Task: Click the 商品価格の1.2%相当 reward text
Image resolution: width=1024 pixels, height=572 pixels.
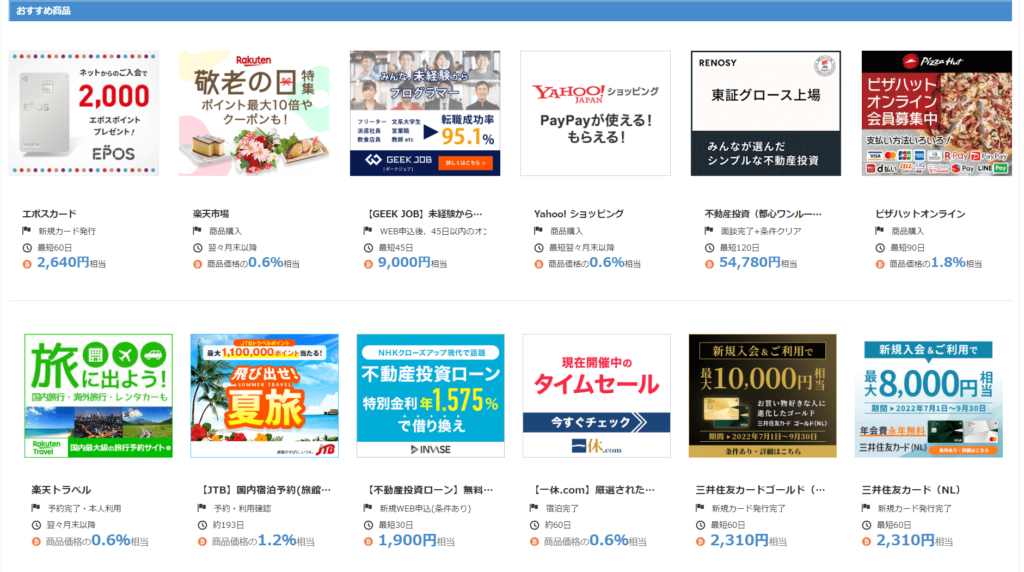Action: (x=263, y=541)
